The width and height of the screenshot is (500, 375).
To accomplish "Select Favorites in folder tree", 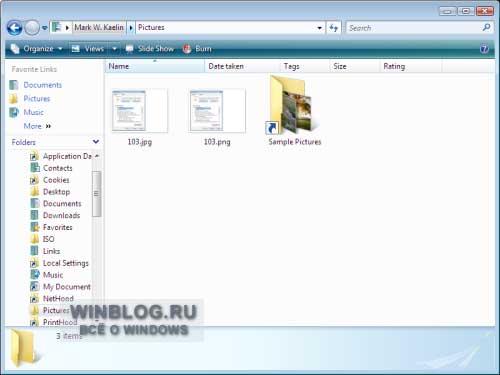I will (x=57, y=227).
